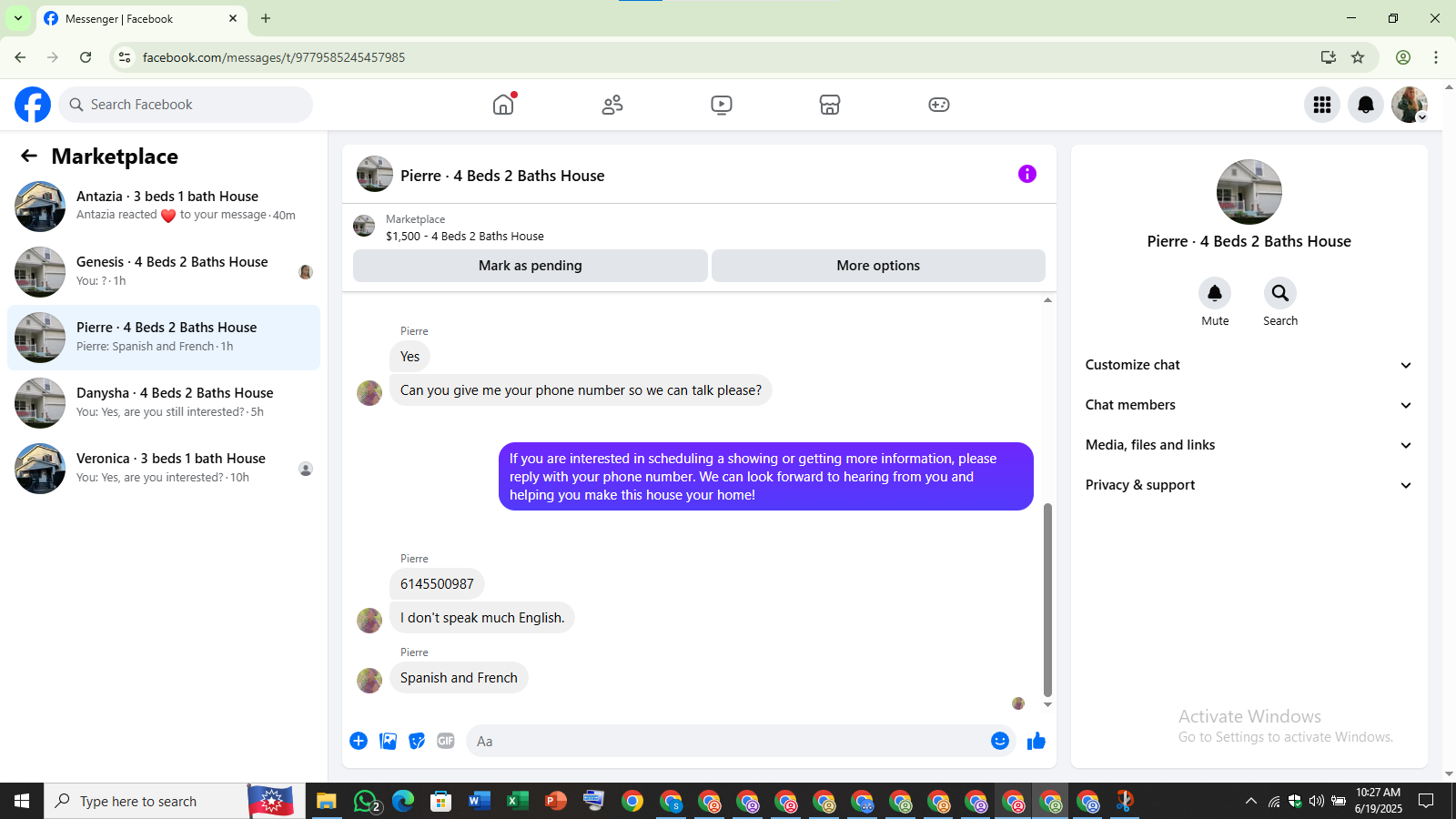Open the Windows notification center
The image size is (1456, 819).
[x=1426, y=801]
